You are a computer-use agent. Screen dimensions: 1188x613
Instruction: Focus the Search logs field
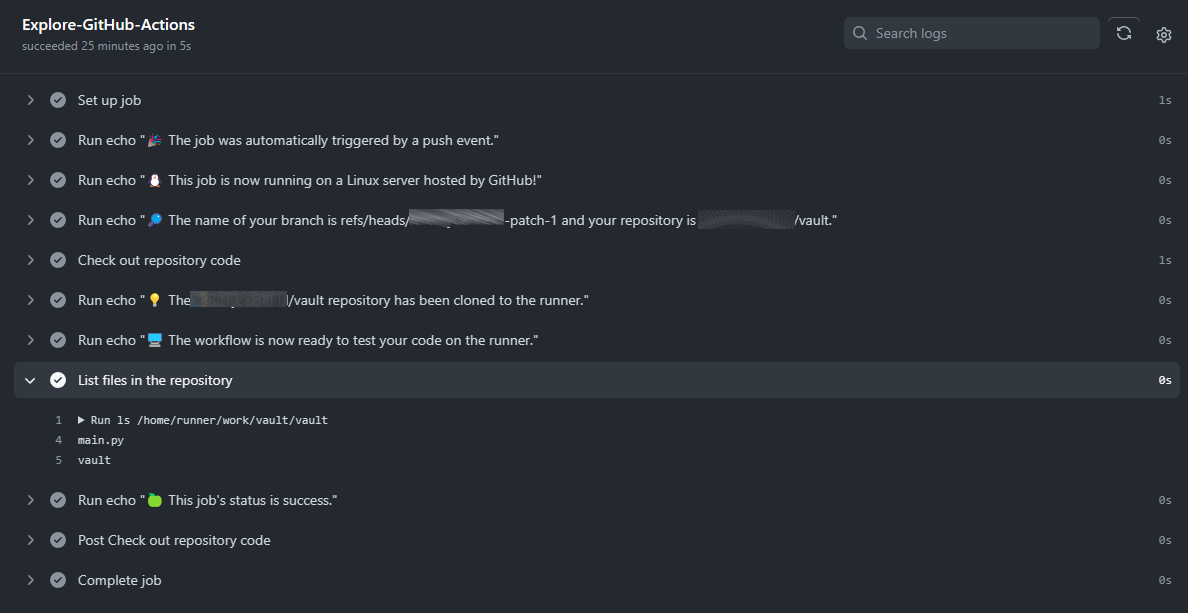972,33
